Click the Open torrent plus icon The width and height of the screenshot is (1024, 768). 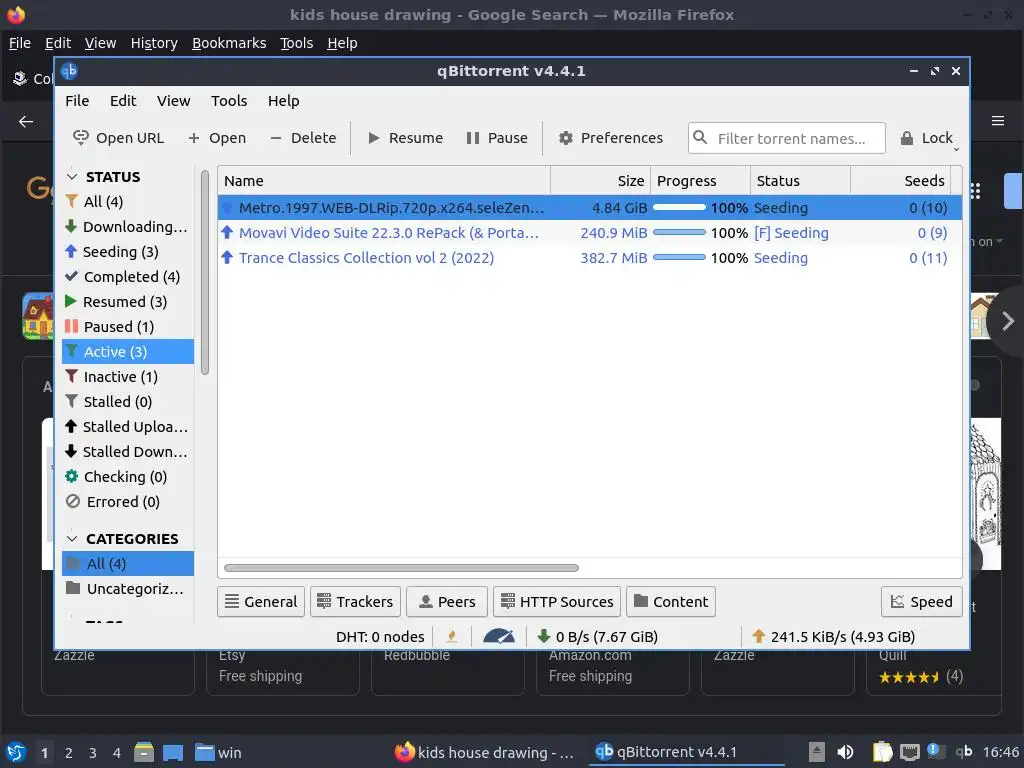(x=193, y=138)
